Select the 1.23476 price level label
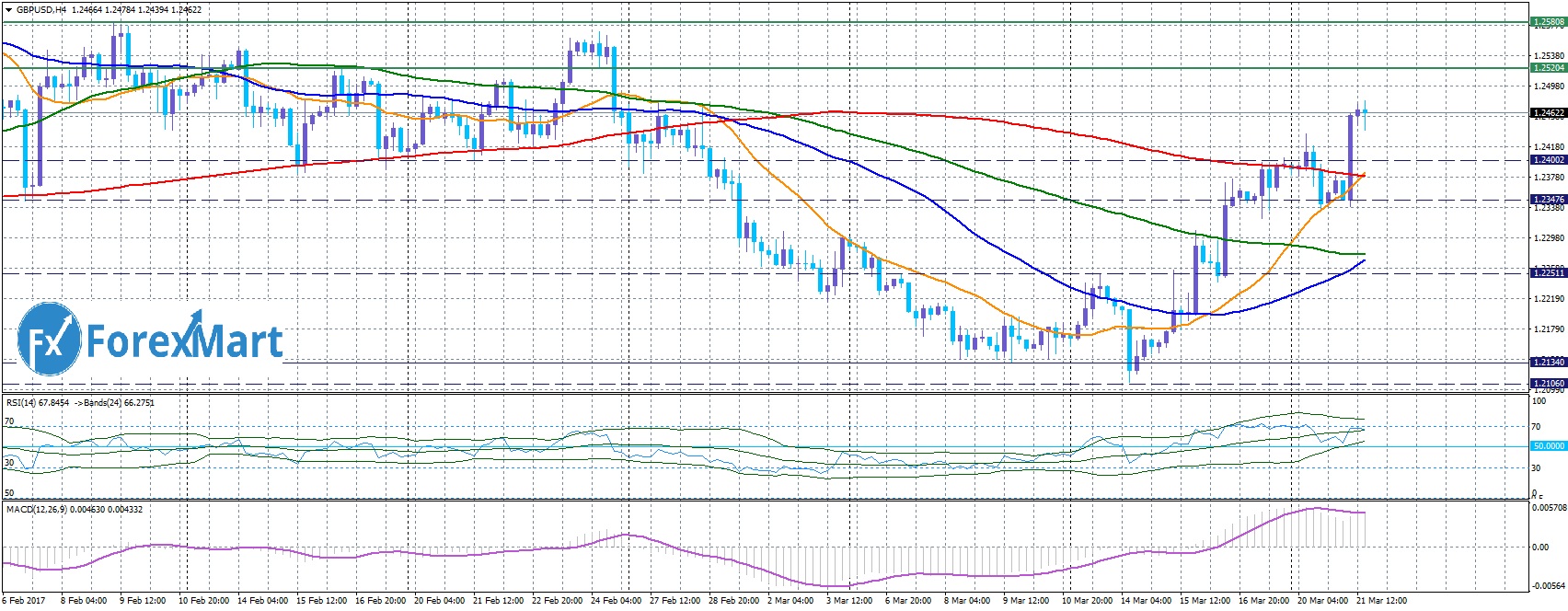The width and height of the screenshot is (1568, 611). tap(1548, 200)
